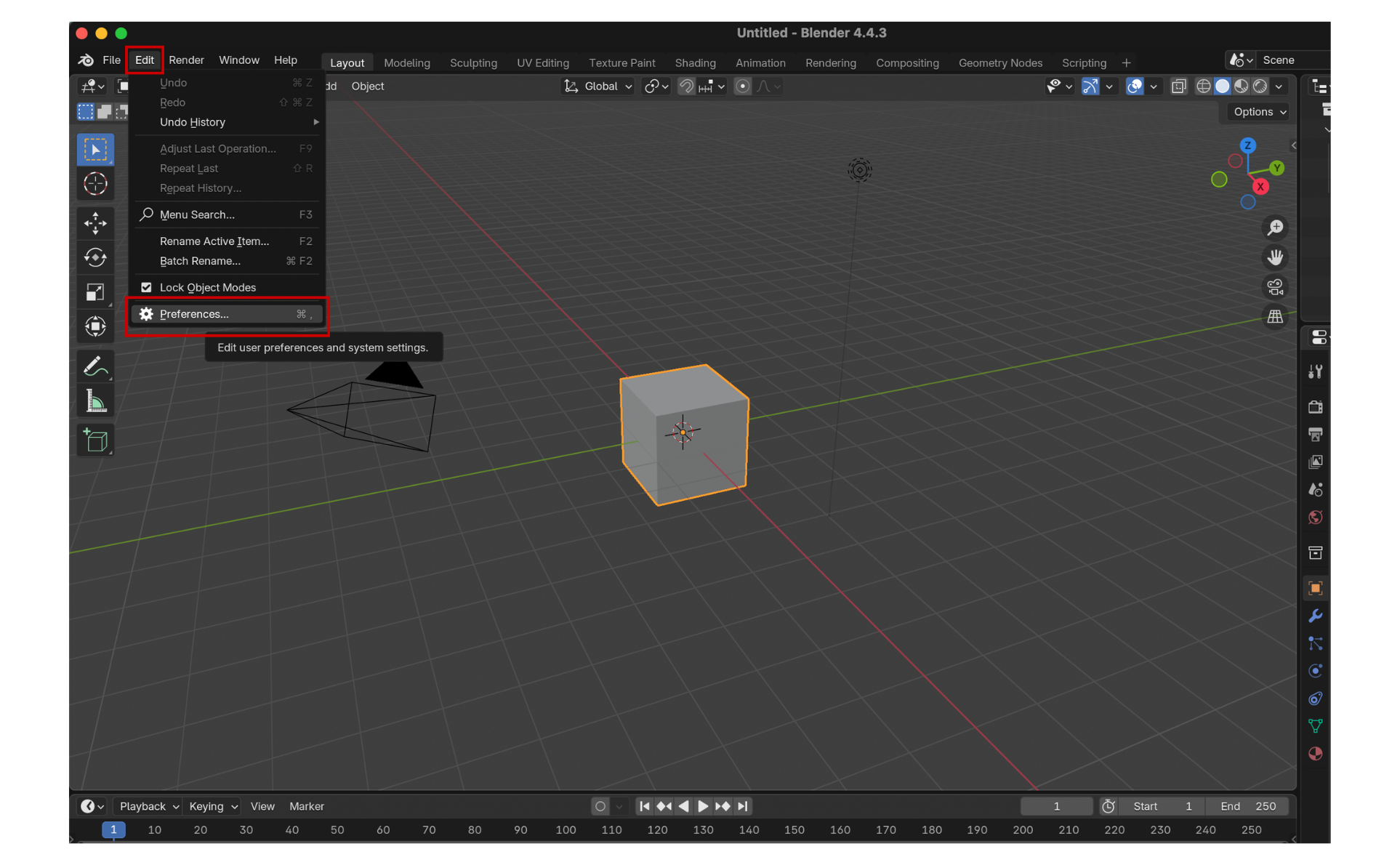Screen dimensions: 1400x865
Task: Open the Modifiers wrench properties tab
Action: coord(1315,616)
